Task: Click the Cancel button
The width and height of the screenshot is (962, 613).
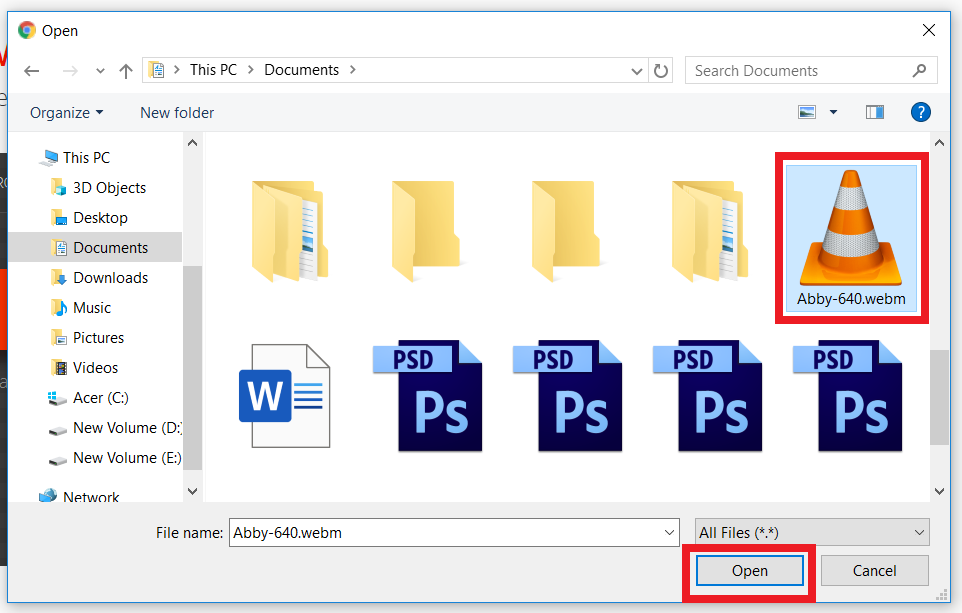Action: [x=874, y=571]
